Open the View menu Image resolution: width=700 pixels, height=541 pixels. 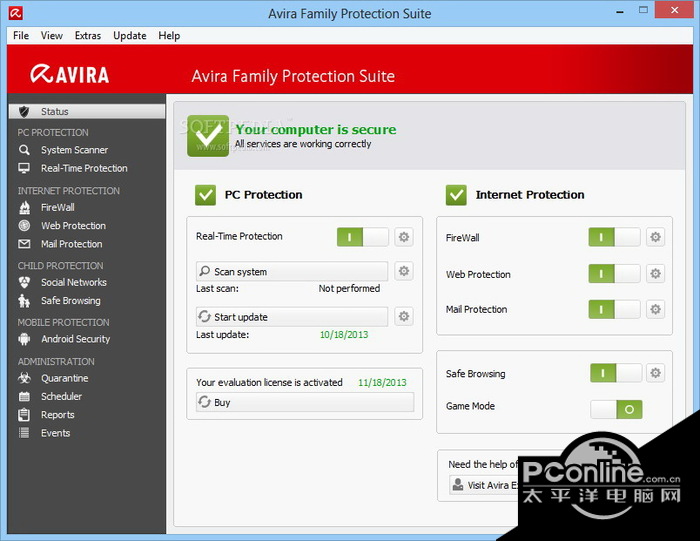pyautogui.click(x=52, y=36)
